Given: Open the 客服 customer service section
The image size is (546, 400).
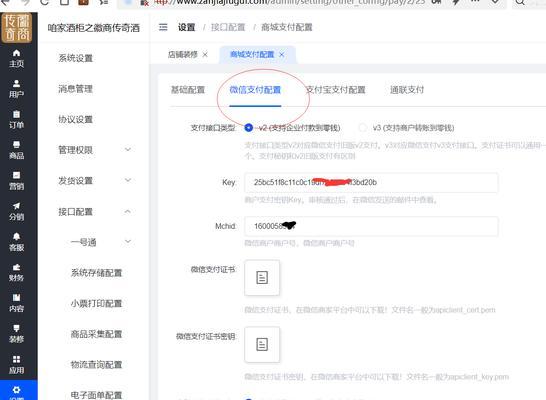Looking at the screenshot, I should 16,242.
